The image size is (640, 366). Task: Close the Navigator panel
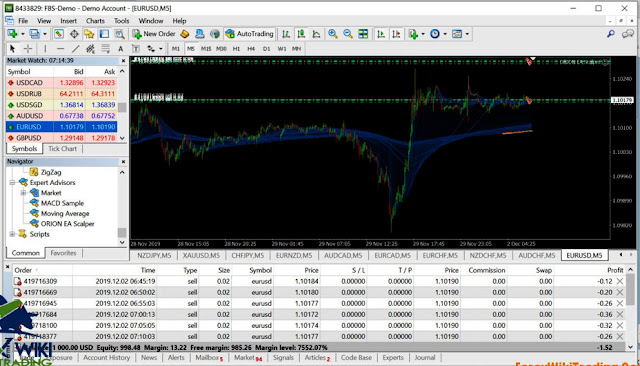point(123,162)
